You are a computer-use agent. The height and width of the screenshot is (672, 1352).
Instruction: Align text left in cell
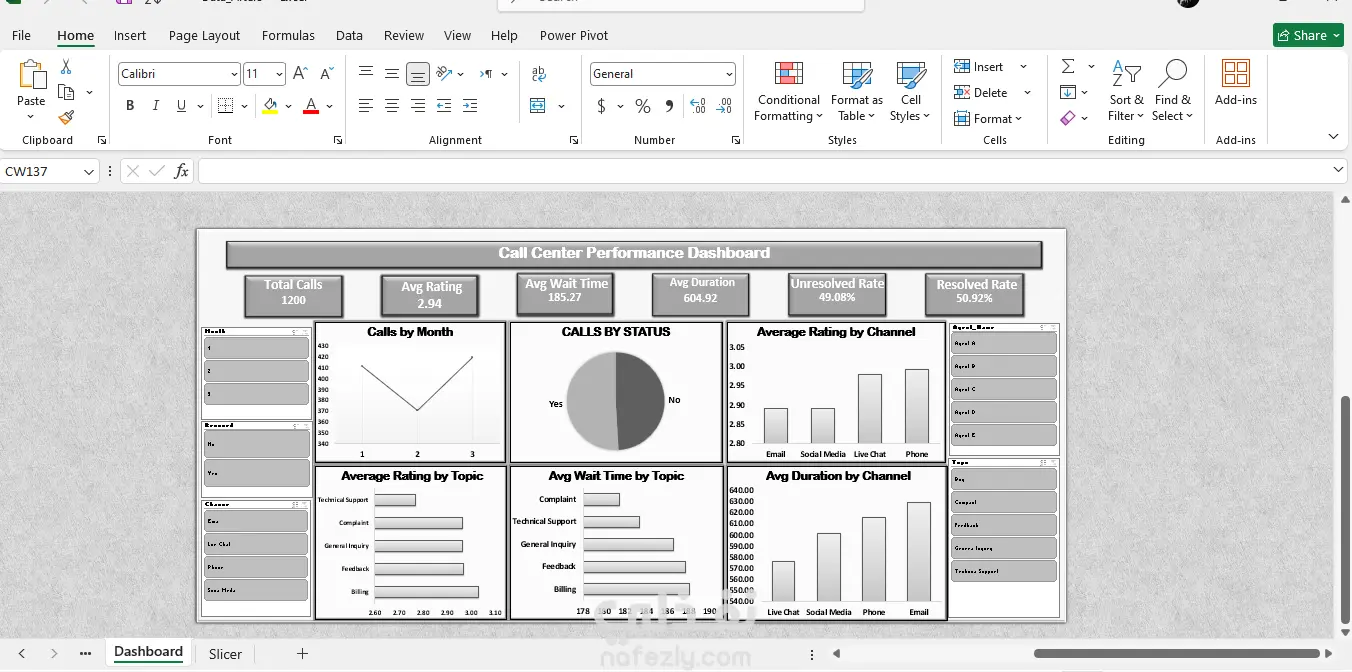366,105
